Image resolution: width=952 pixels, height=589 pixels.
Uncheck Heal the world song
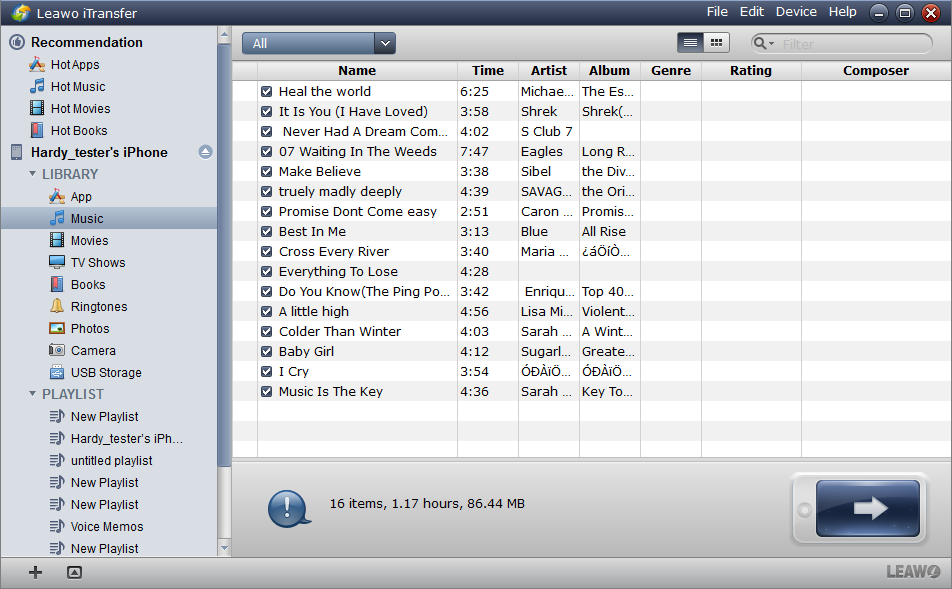(266, 92)
